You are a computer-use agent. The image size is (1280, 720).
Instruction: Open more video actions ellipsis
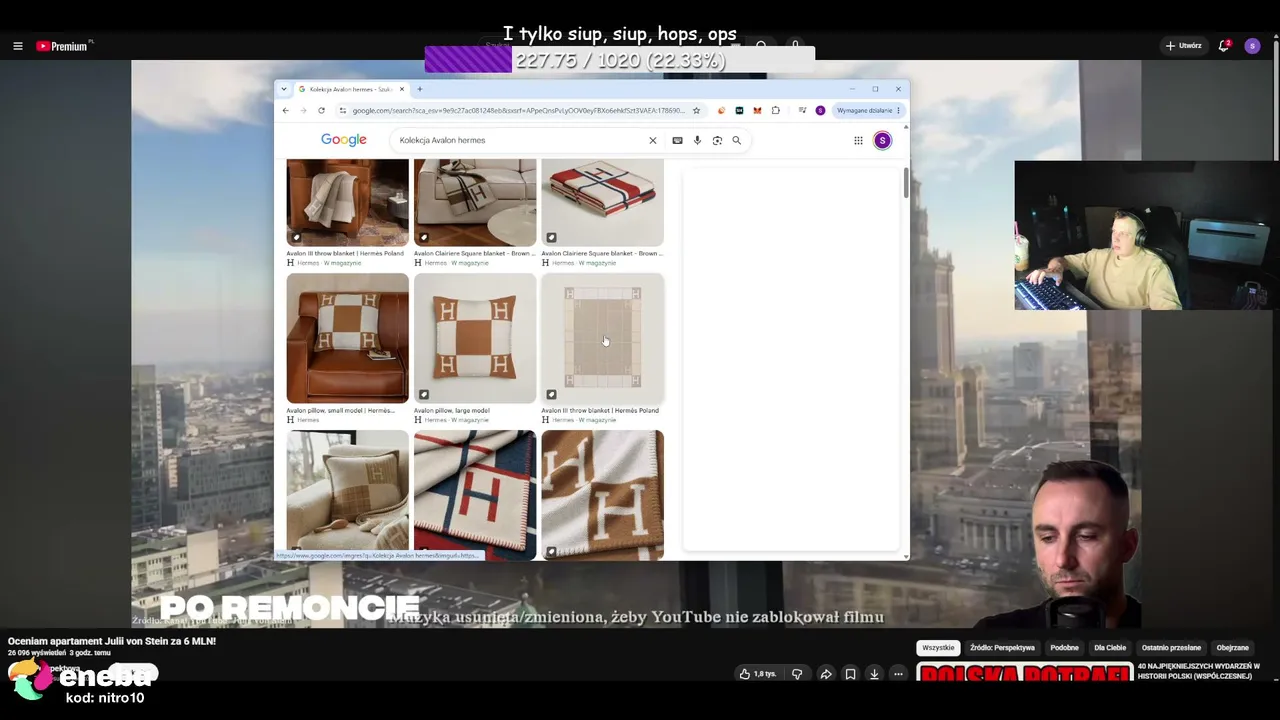898,674
